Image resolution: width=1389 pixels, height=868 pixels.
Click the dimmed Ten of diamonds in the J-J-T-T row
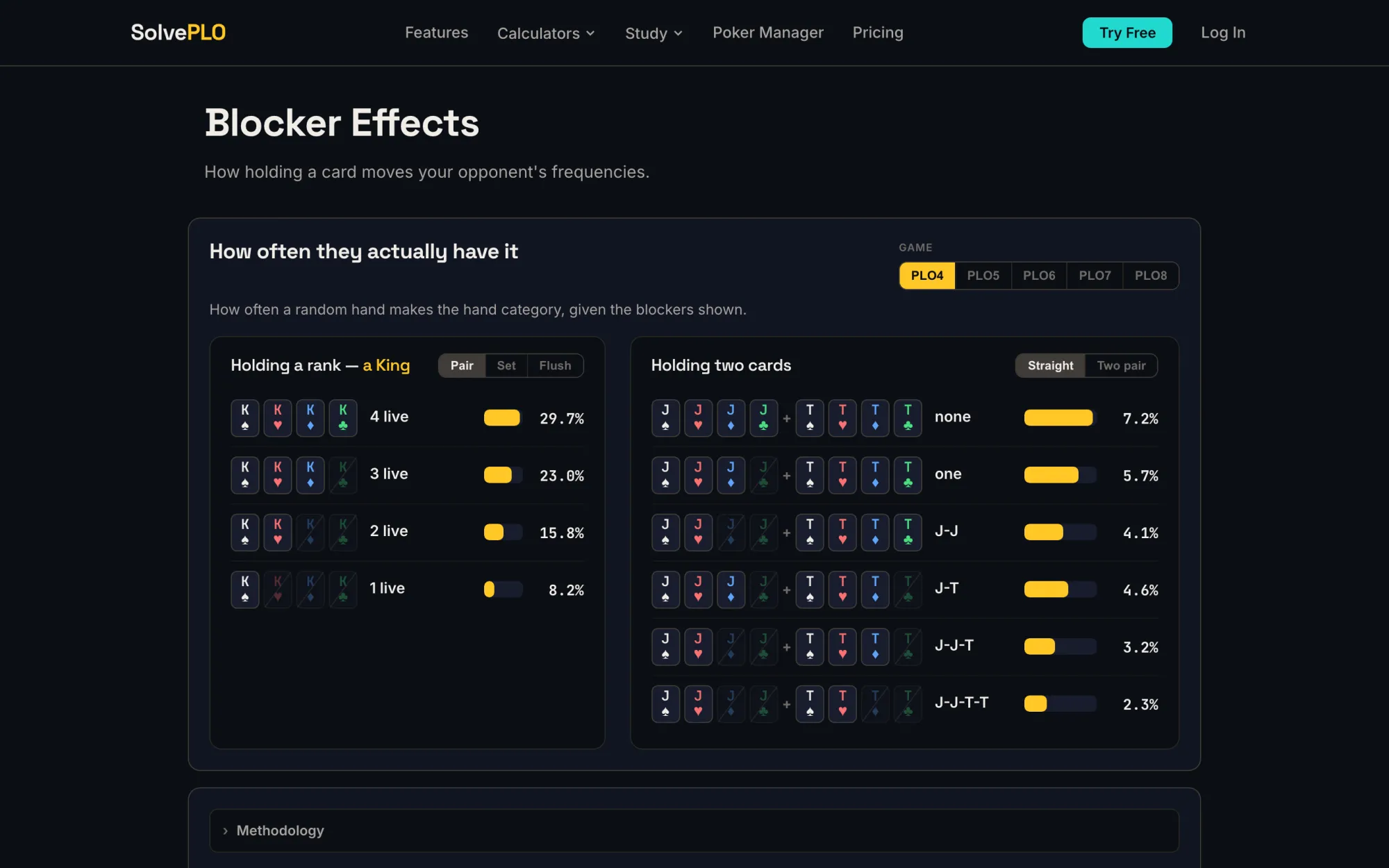pos(875,703)
